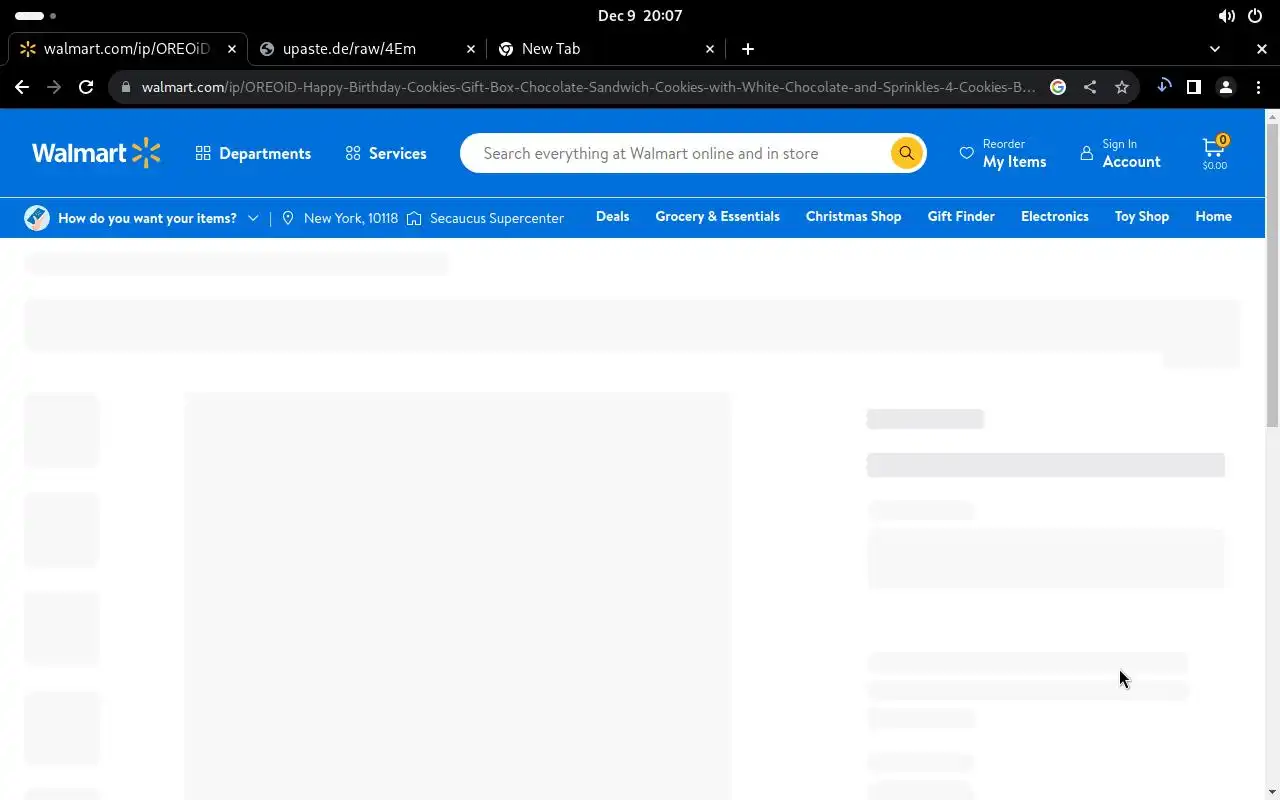Click the Walmart logo
This screenshot has height=800, width=1280.
pyautogui.click(x=96, y=153)
